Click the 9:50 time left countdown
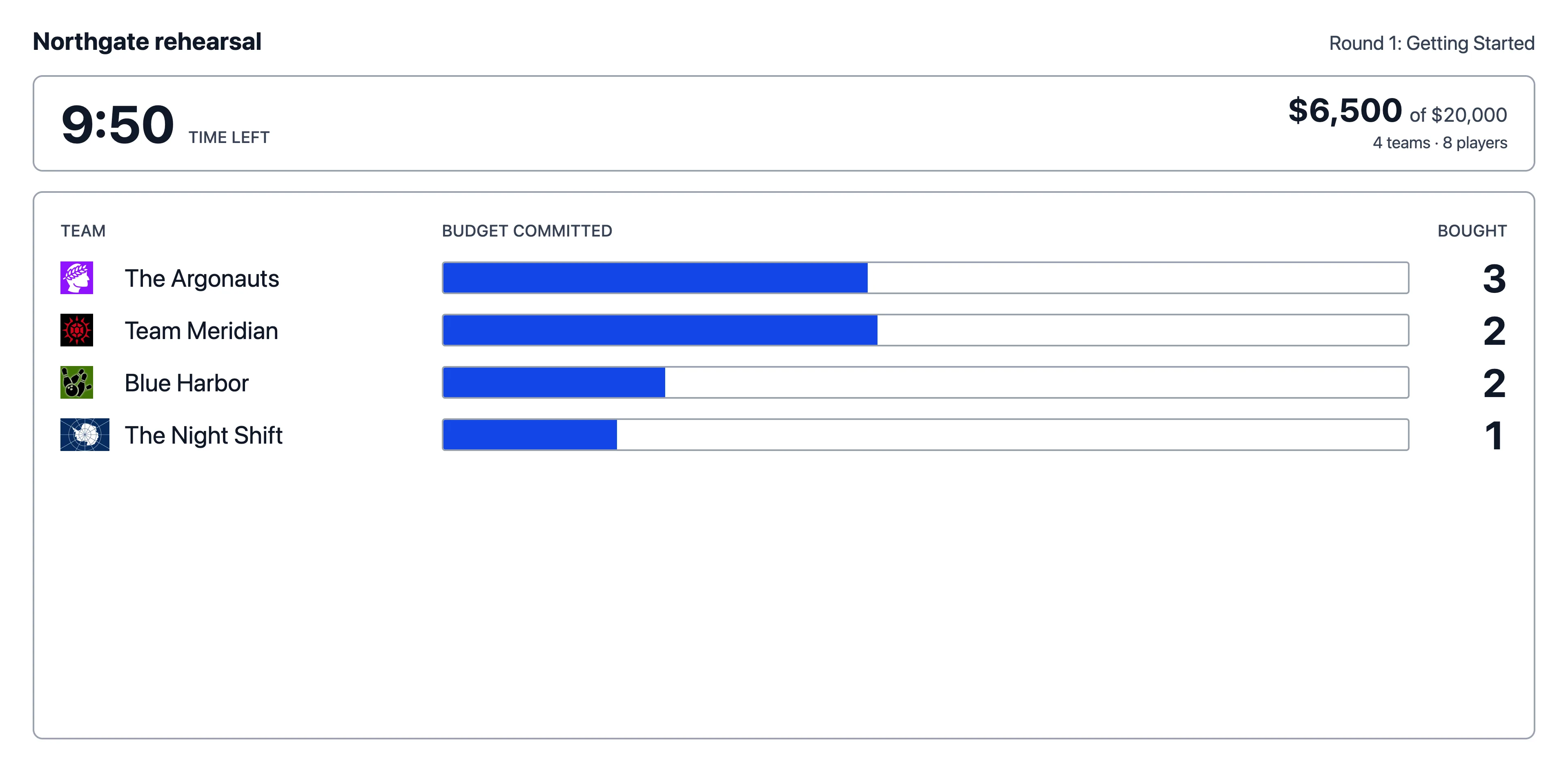This screenshot has height=759, width=1568. [118, 124]
